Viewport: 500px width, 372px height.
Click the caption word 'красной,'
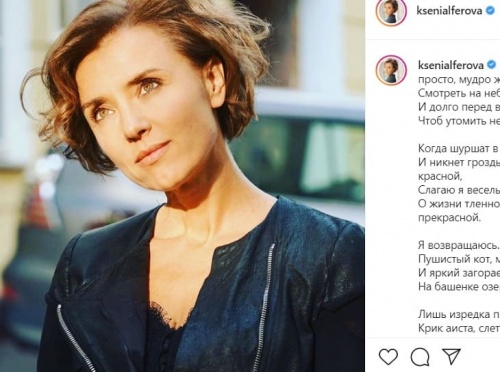coord(440,176)
